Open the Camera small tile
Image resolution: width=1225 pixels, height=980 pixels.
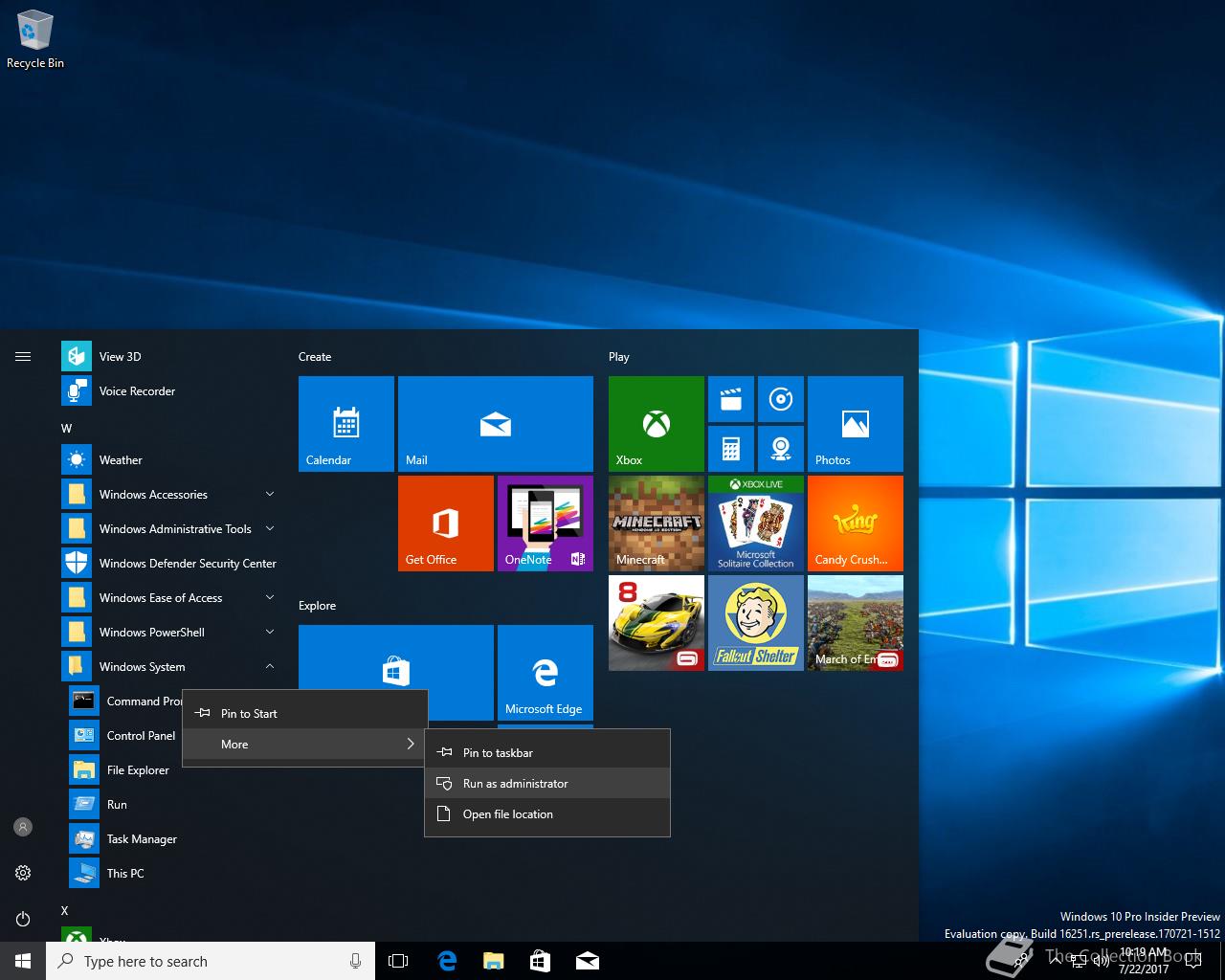[x=781, y=449]
